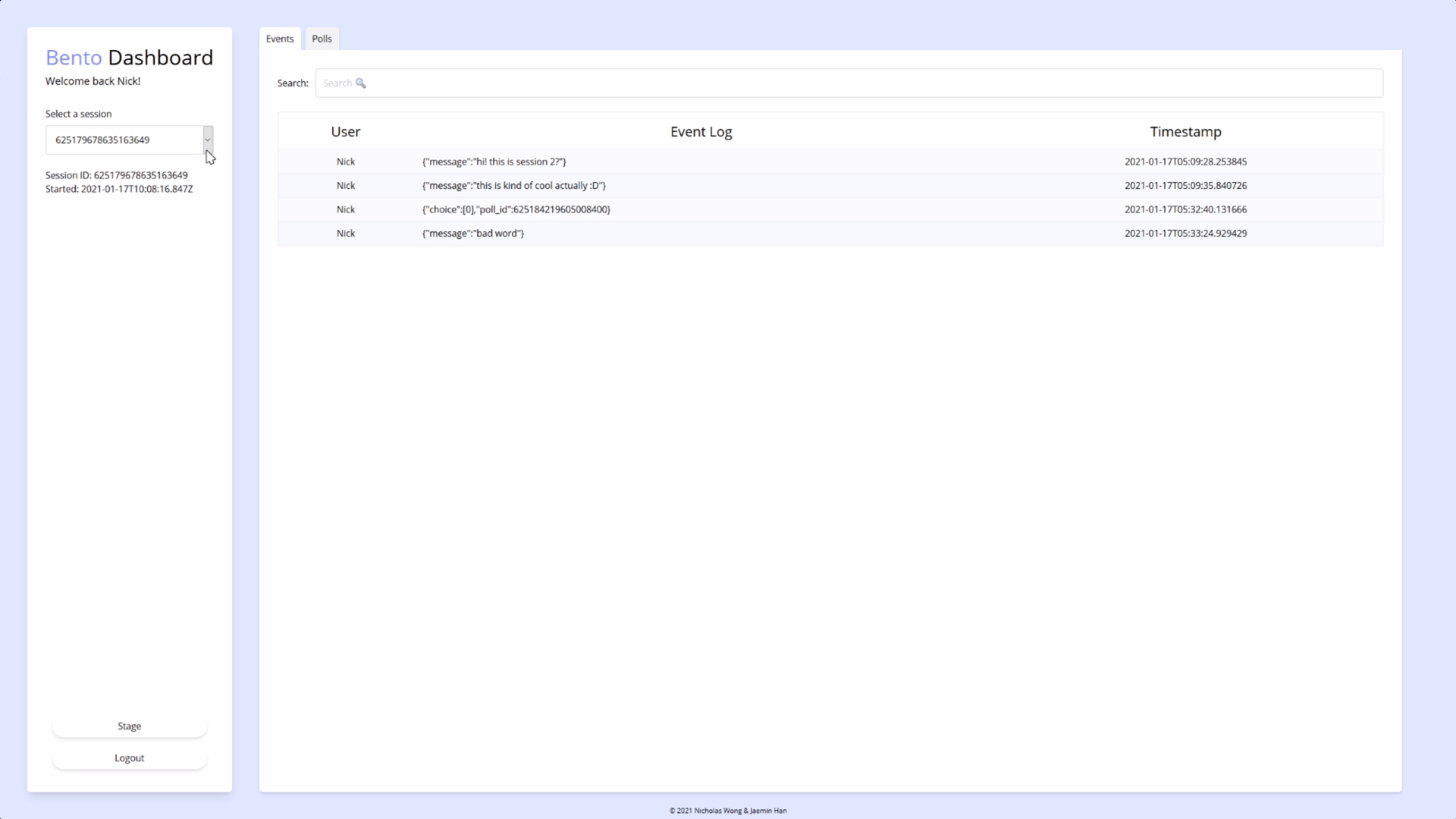The width and height of the screenshot is (1456, 819).
Task: Click the Session ID text in sidebar
Action: click(x=116, y=175)
